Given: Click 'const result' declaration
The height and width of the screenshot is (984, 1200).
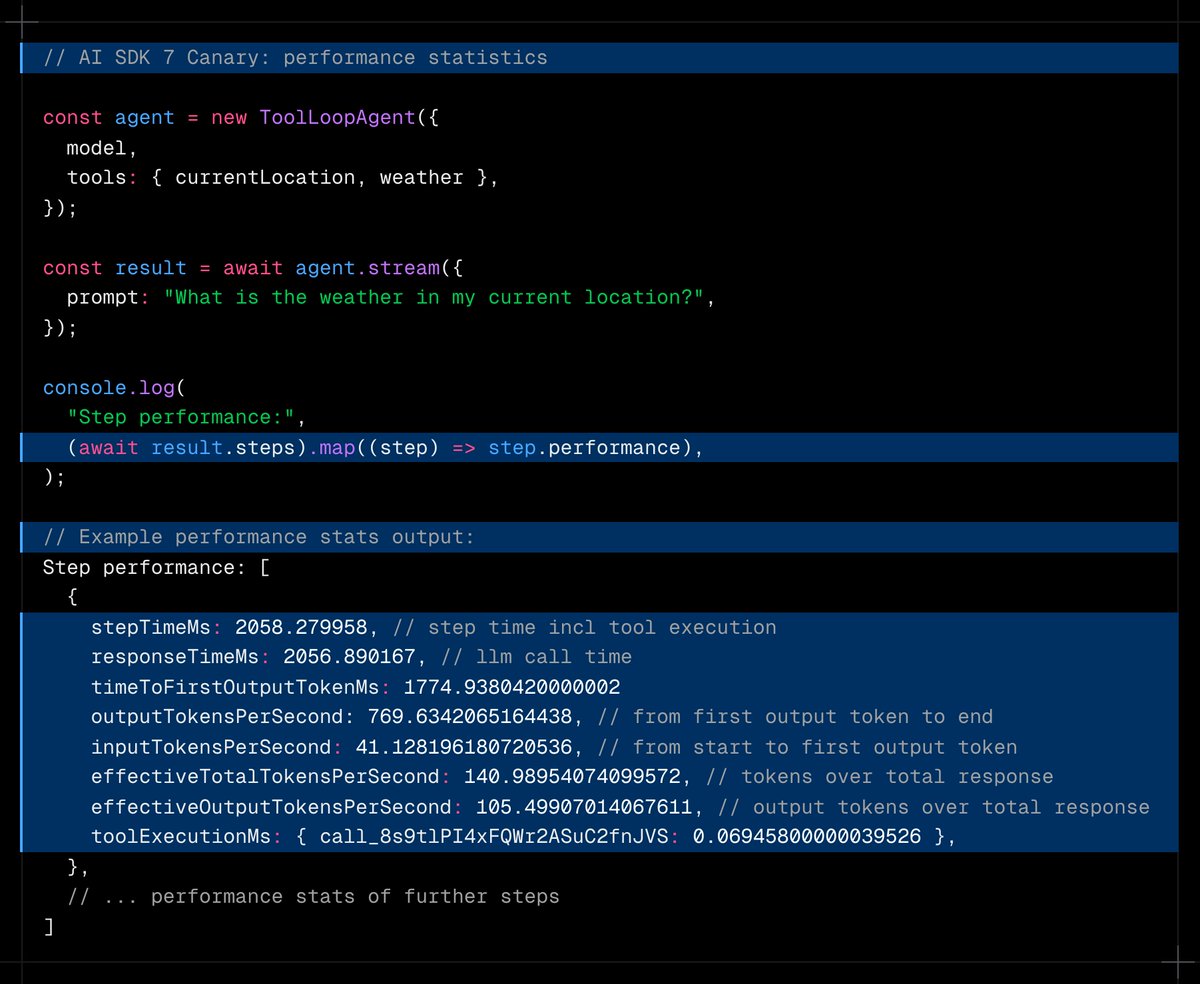Looking at the screenshot, I should (x=115, y=267).
